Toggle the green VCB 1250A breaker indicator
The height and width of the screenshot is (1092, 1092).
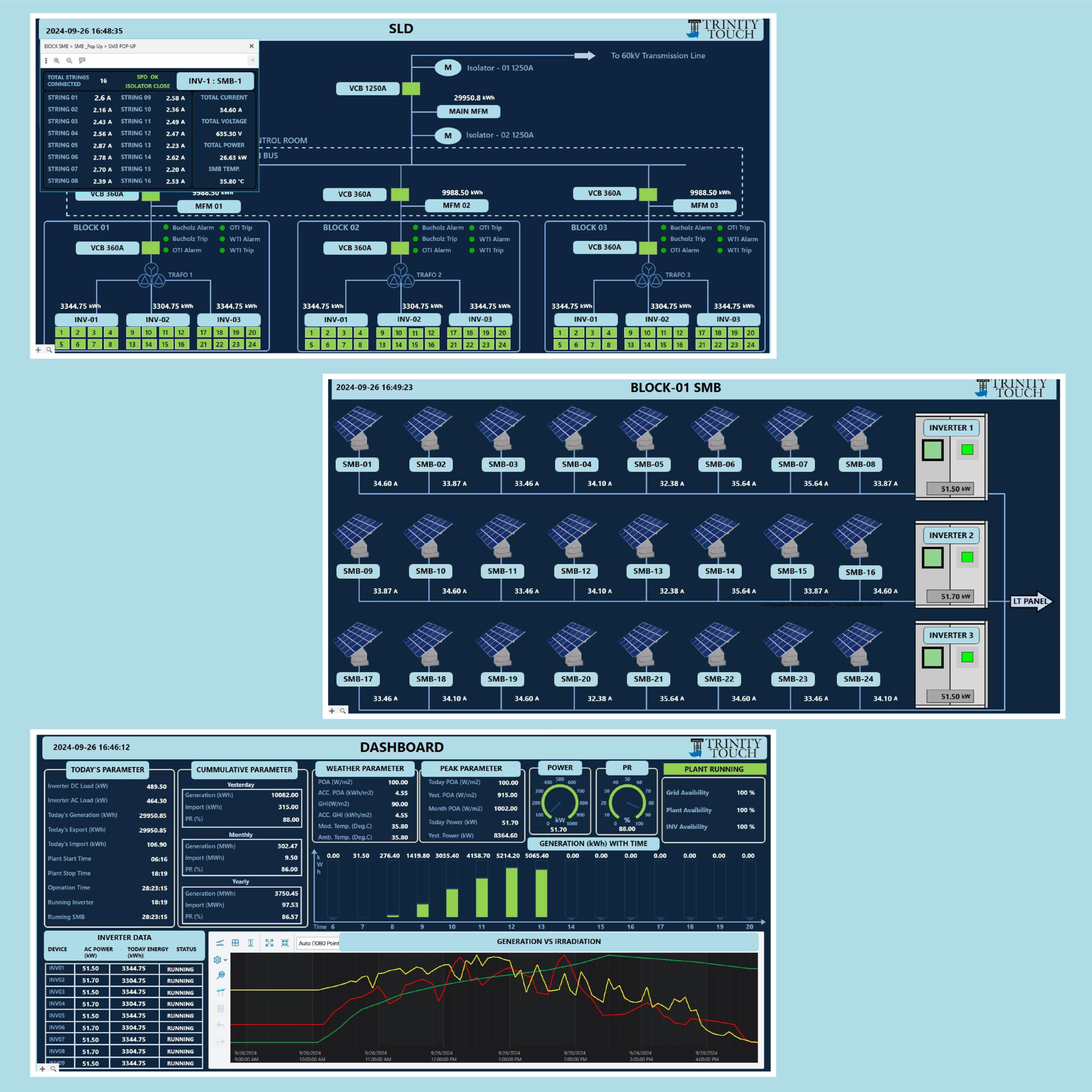[411, 88]
